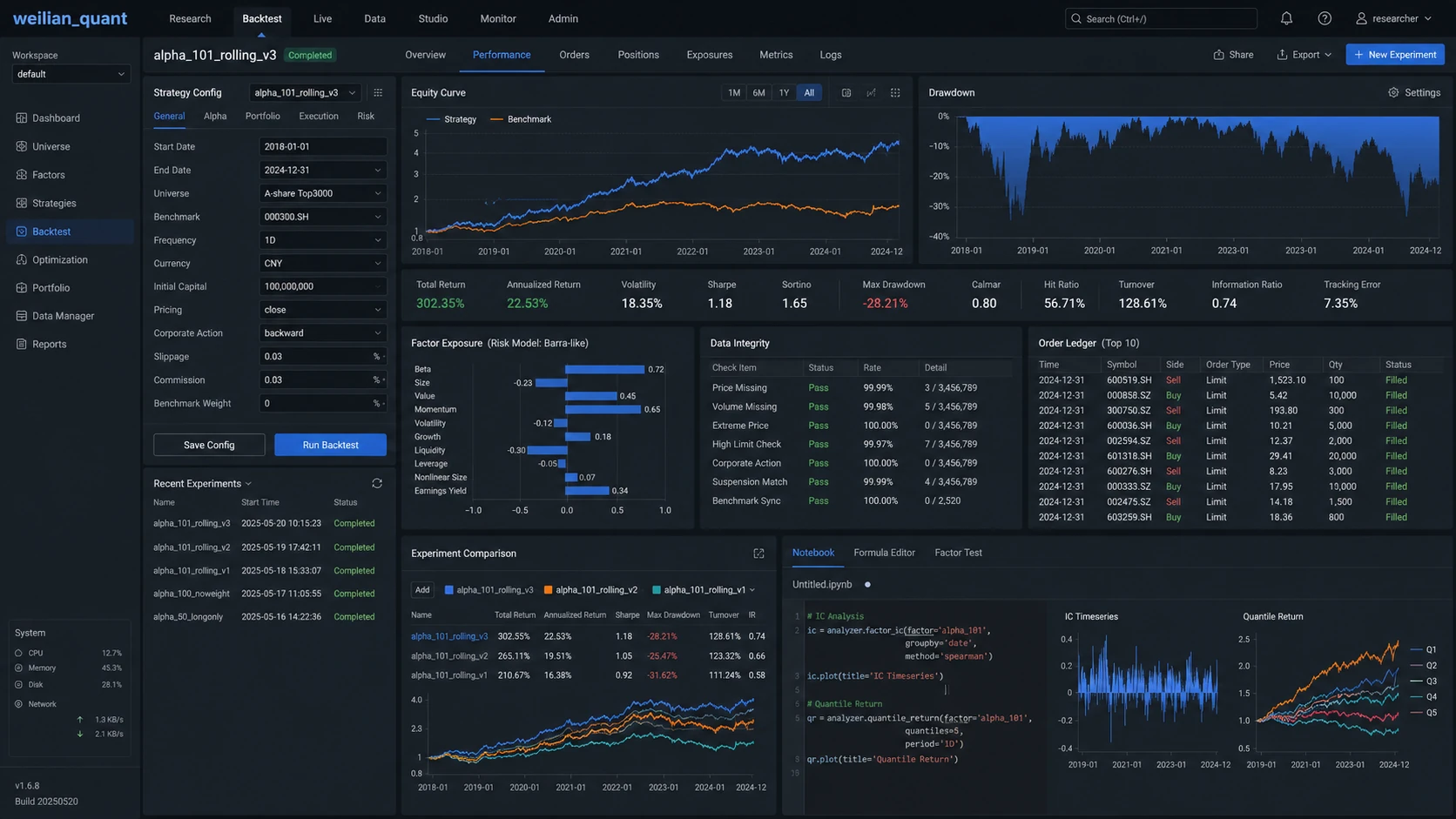Open the Universe A-share Top3000 dropdown
Screen dimensions: 1456x819
(x=322, y=193)
